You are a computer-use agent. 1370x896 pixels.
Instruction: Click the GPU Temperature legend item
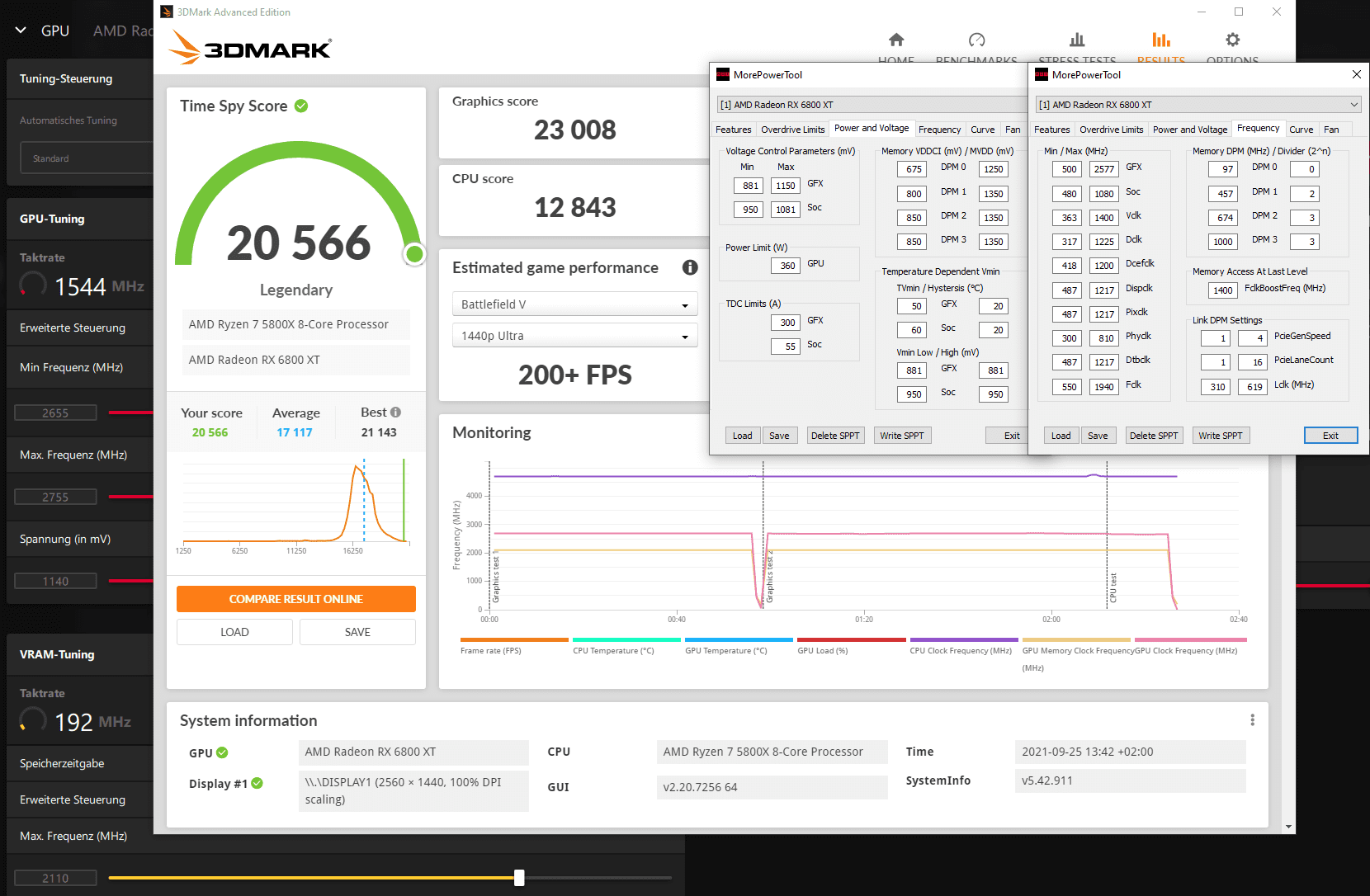739,646
